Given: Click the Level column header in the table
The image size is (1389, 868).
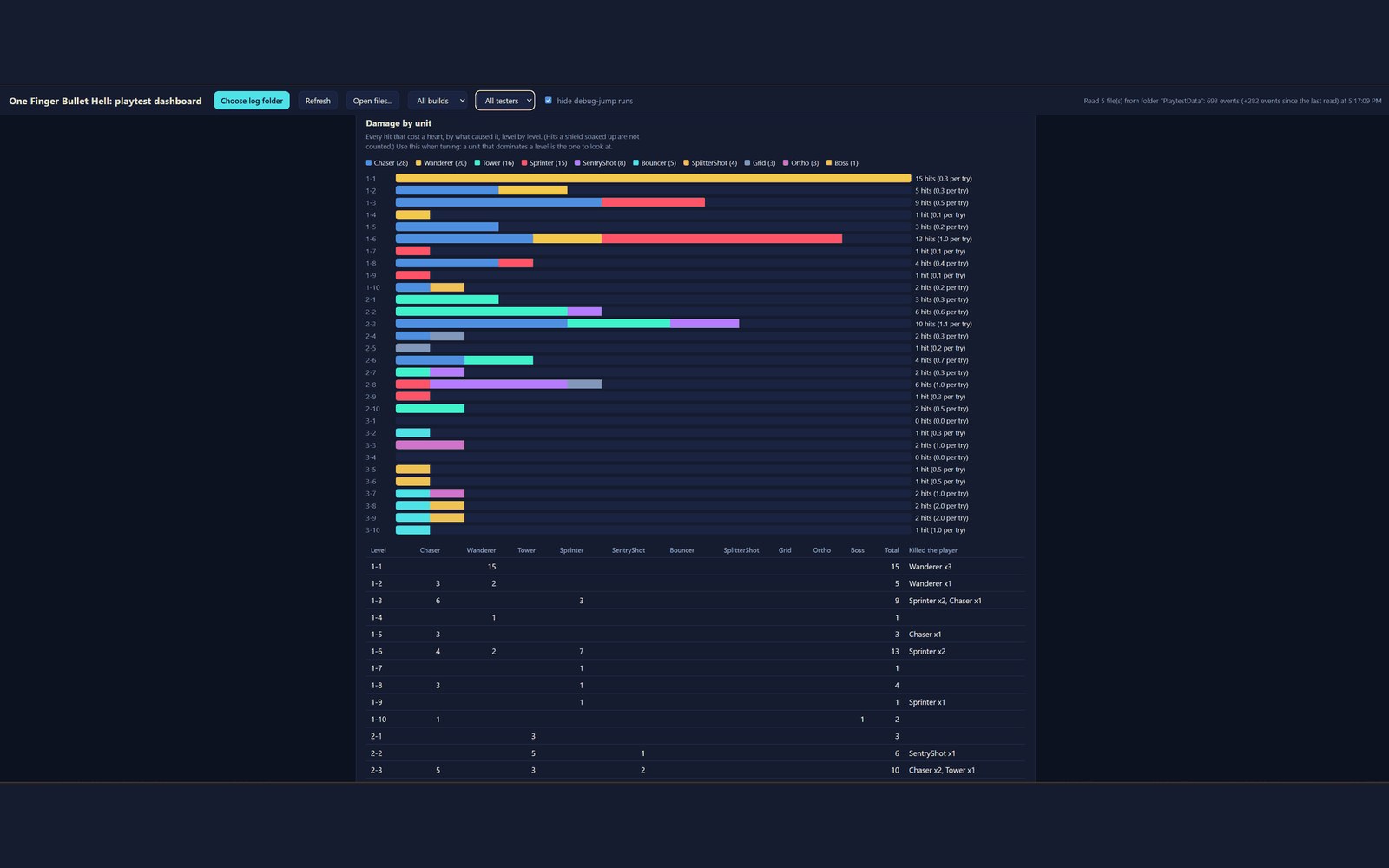Looking at the screenshot, I should 379,550.
